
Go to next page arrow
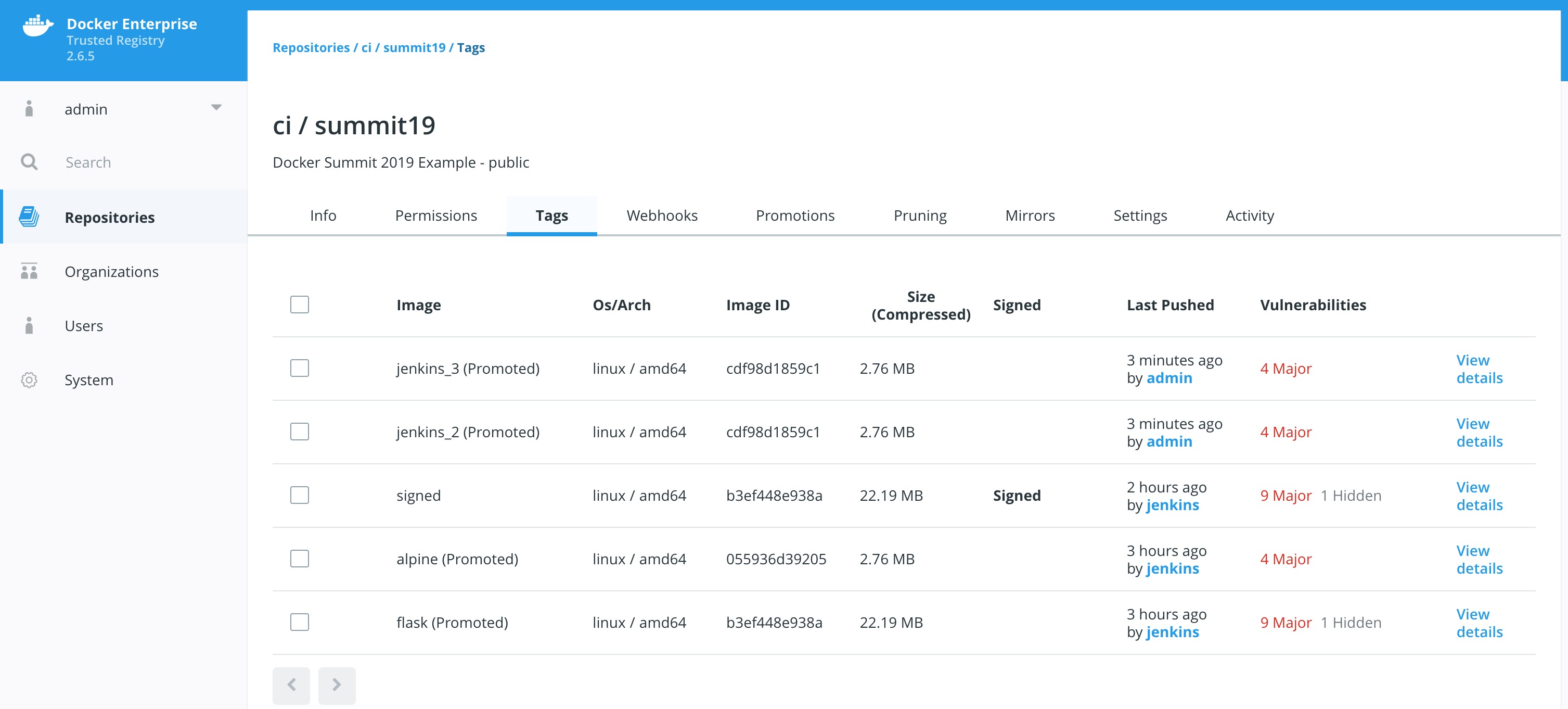[x=337, y=685]
